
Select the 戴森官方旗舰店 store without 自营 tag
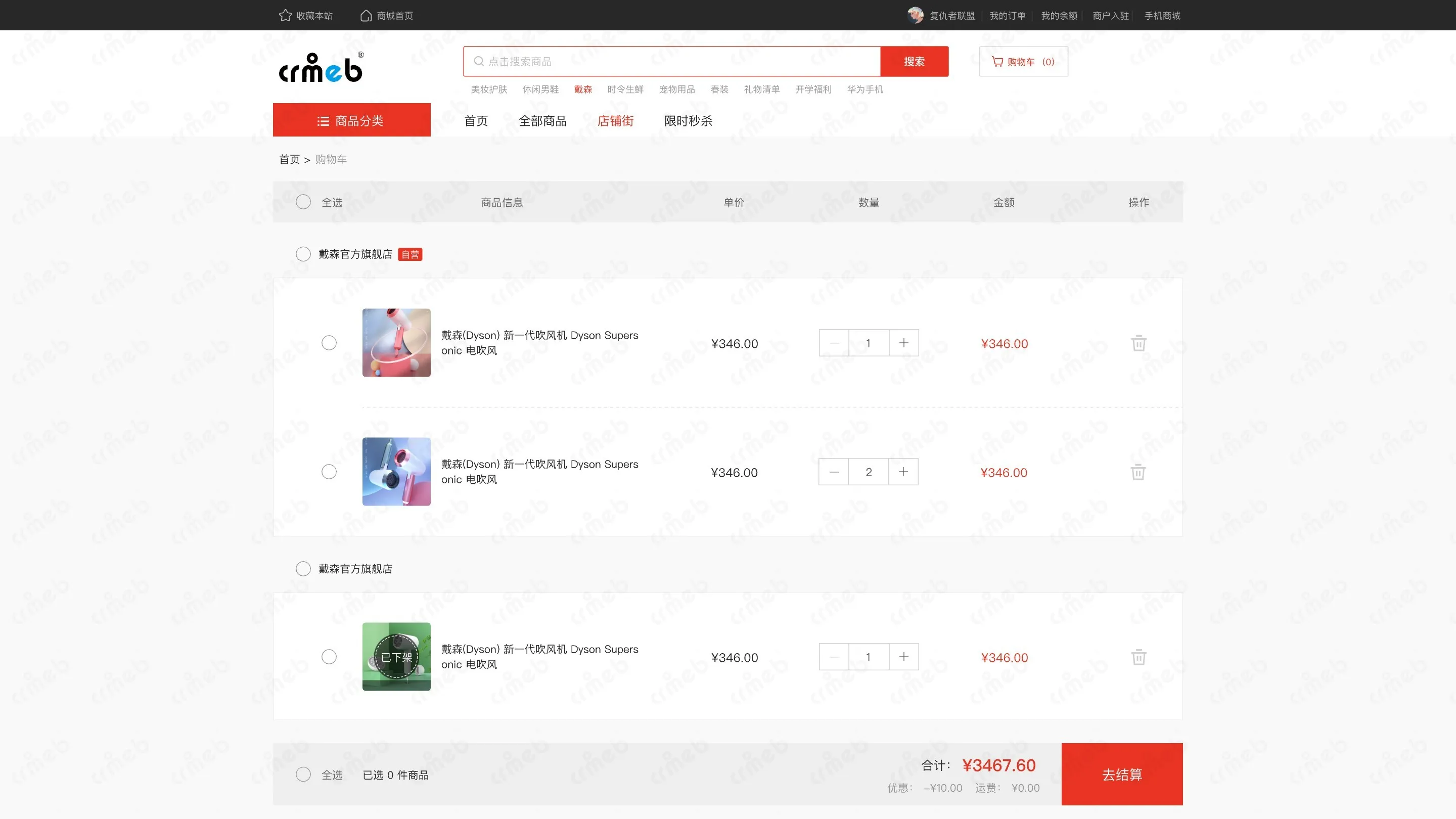(x=303, y=569)
